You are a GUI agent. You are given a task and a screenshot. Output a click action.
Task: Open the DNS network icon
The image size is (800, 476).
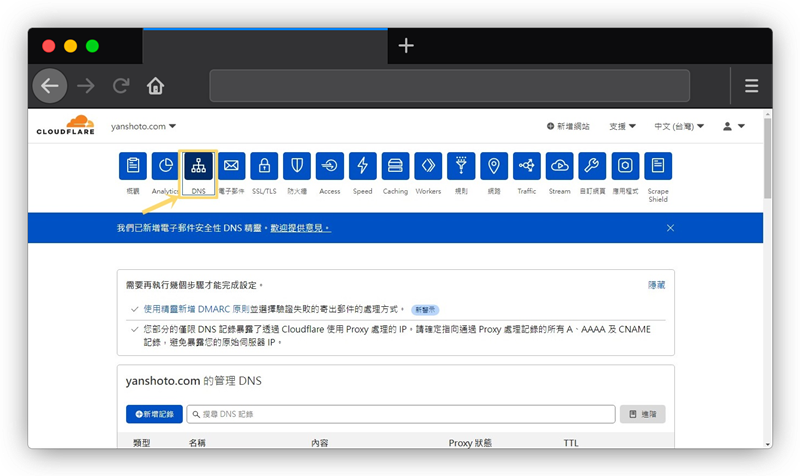198,166
